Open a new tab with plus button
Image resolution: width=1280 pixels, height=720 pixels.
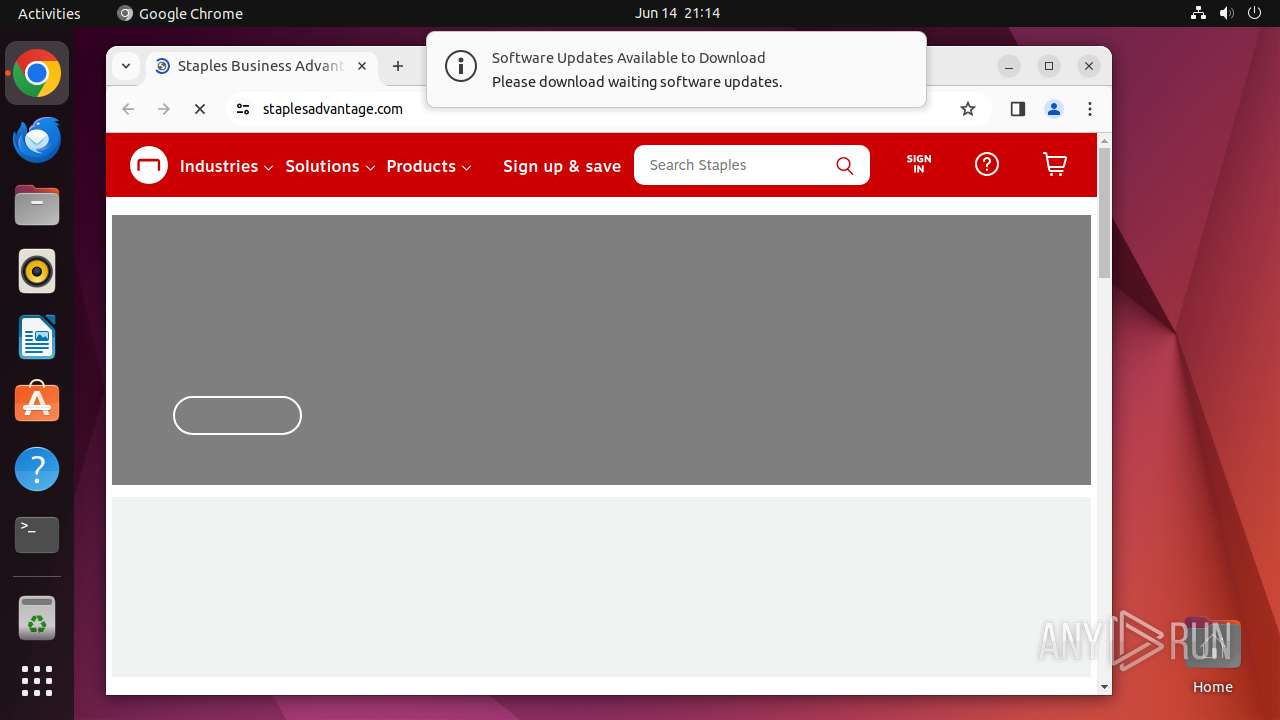pos(398,66)
